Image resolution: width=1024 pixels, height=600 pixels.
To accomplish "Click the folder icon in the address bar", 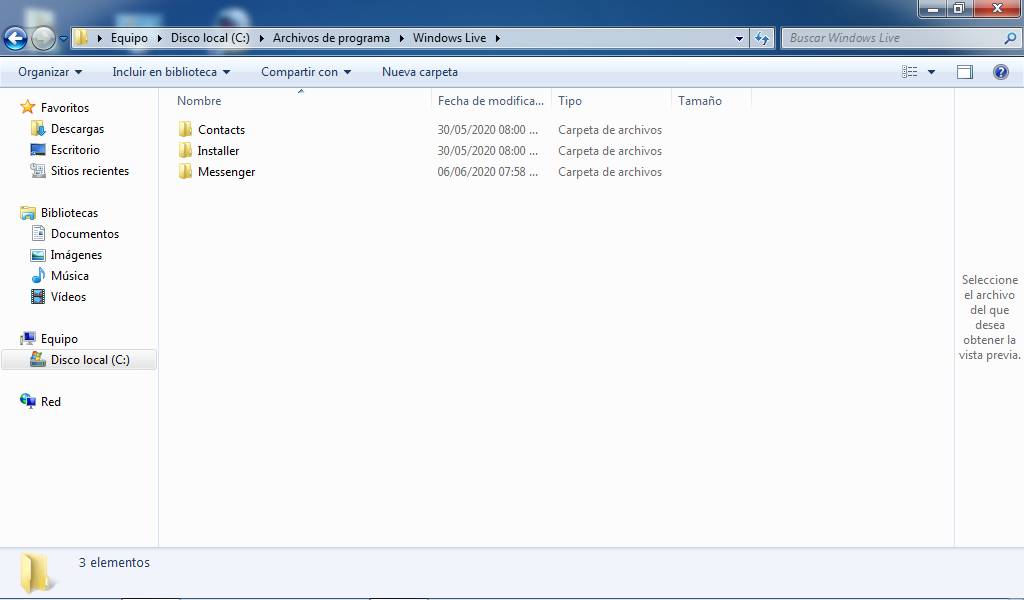I will (x=81, y=37).
